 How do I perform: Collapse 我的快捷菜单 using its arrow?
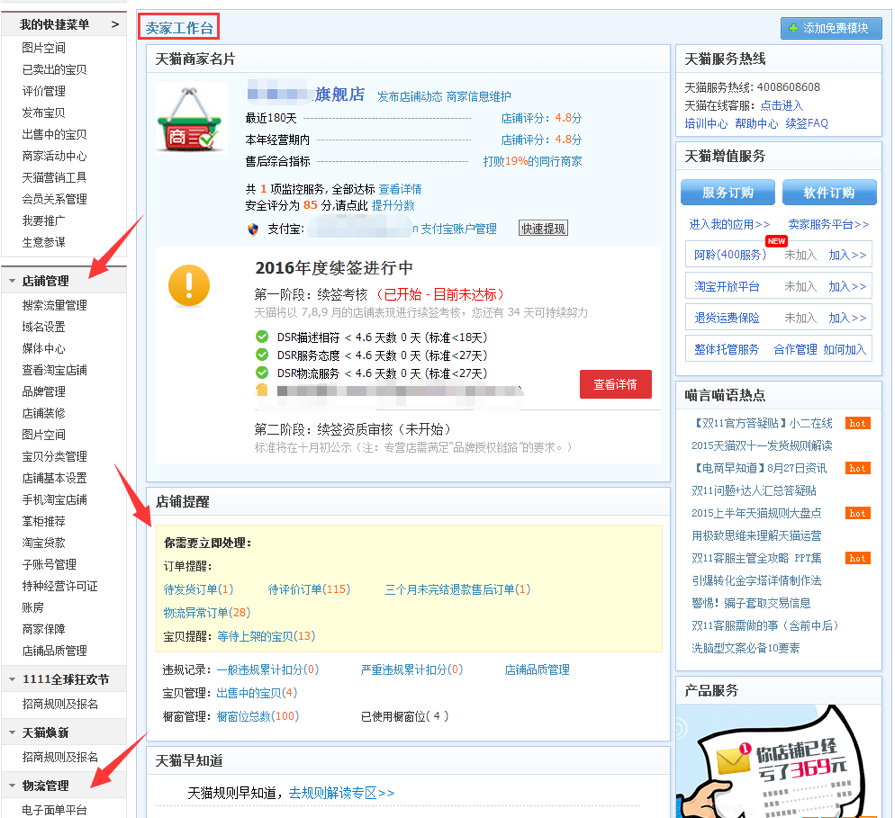[115, 22]
